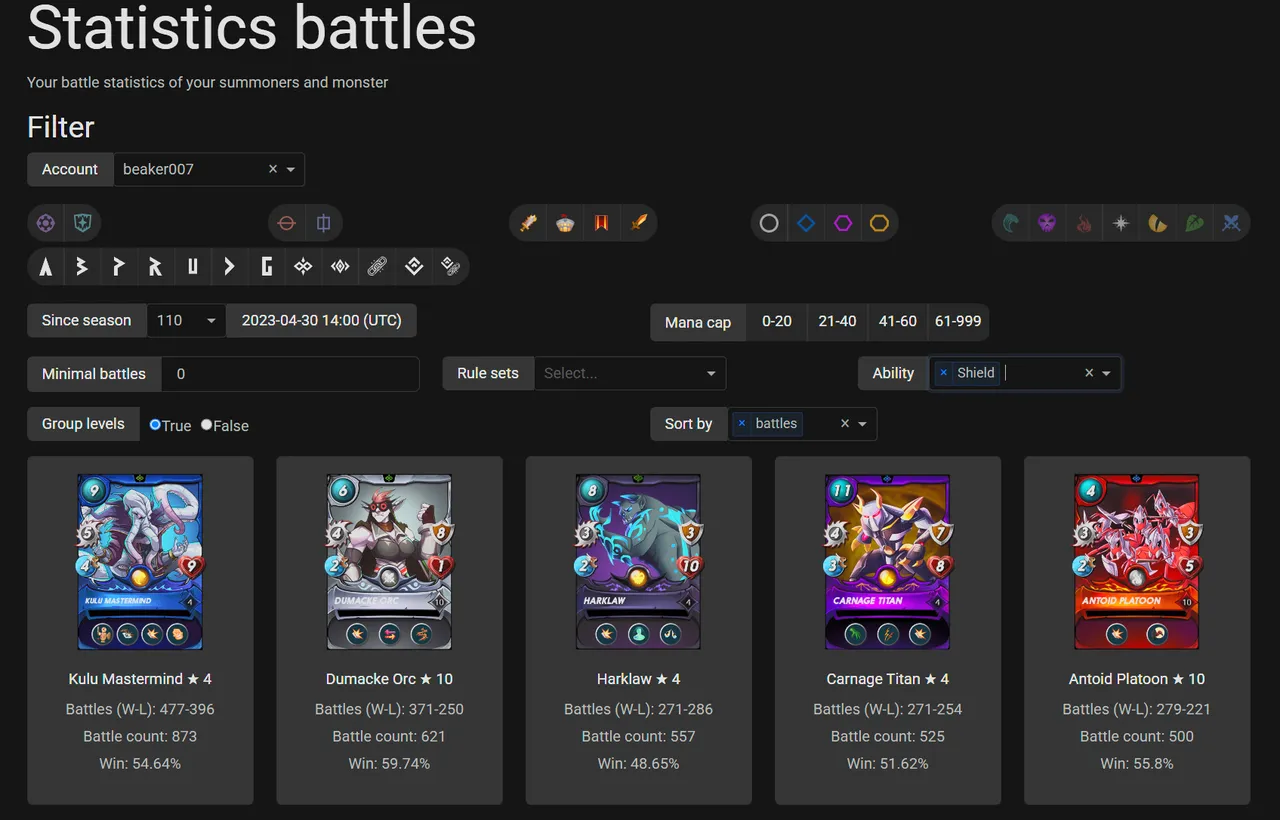Open the Kulu Mastermind card image
The height and width of the screenshot is (820, 1280).
coord(140,562)
